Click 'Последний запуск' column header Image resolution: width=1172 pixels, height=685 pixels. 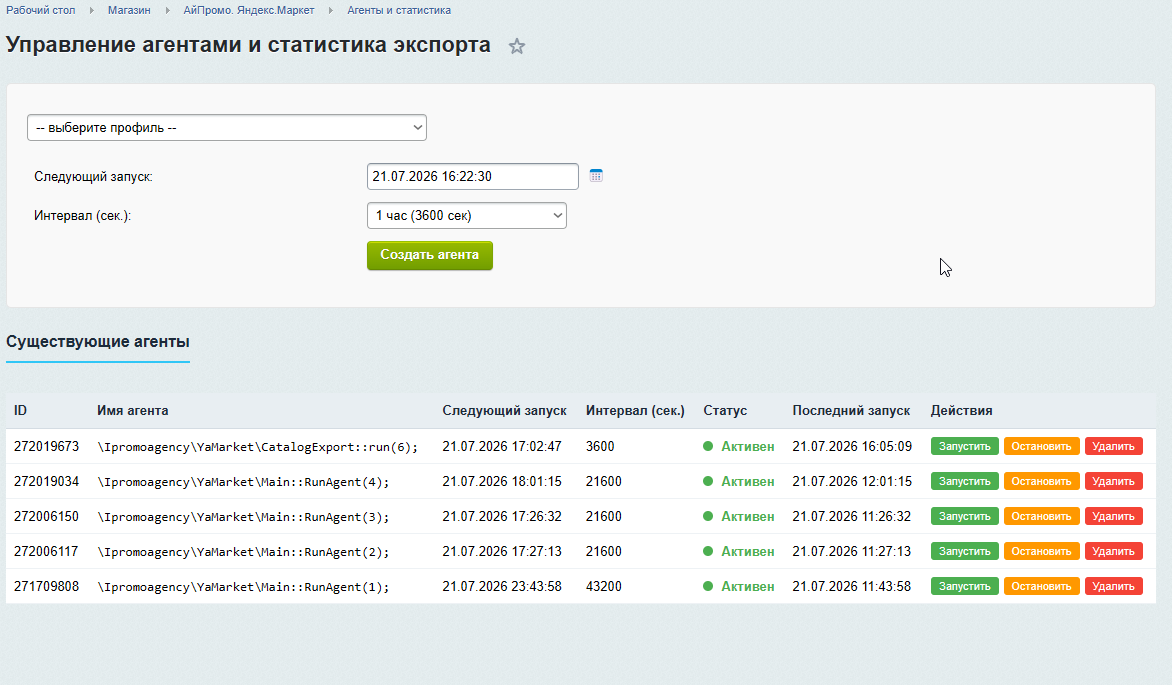(851, 411)
